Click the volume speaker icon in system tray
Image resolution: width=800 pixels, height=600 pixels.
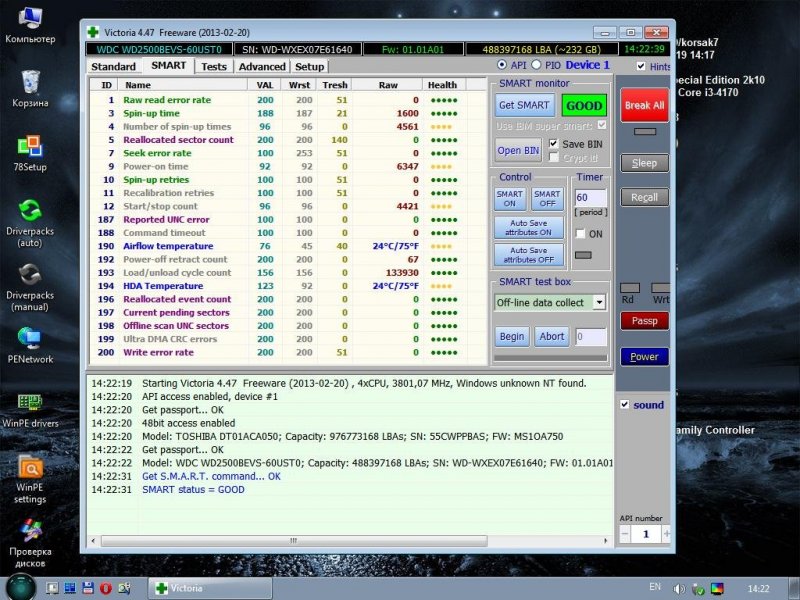(679, 588)
